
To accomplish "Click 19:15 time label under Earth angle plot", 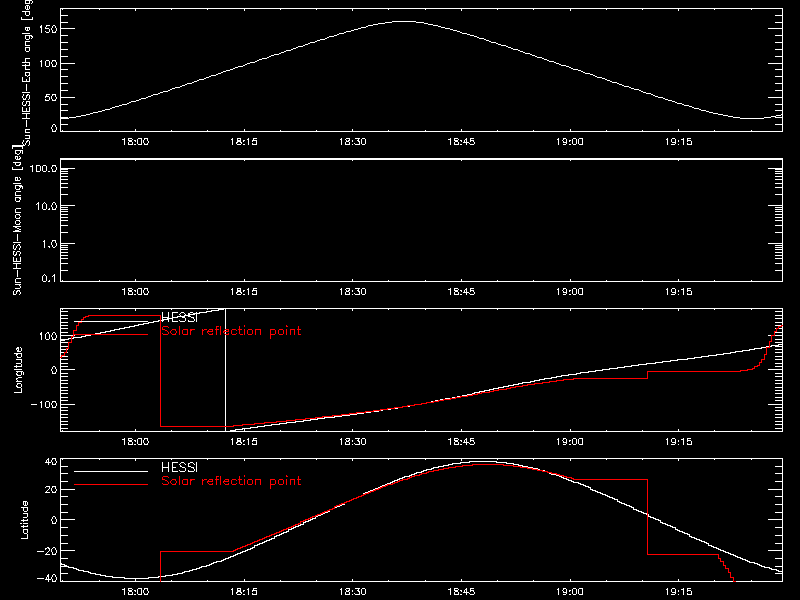I will (x=679, y=142).
